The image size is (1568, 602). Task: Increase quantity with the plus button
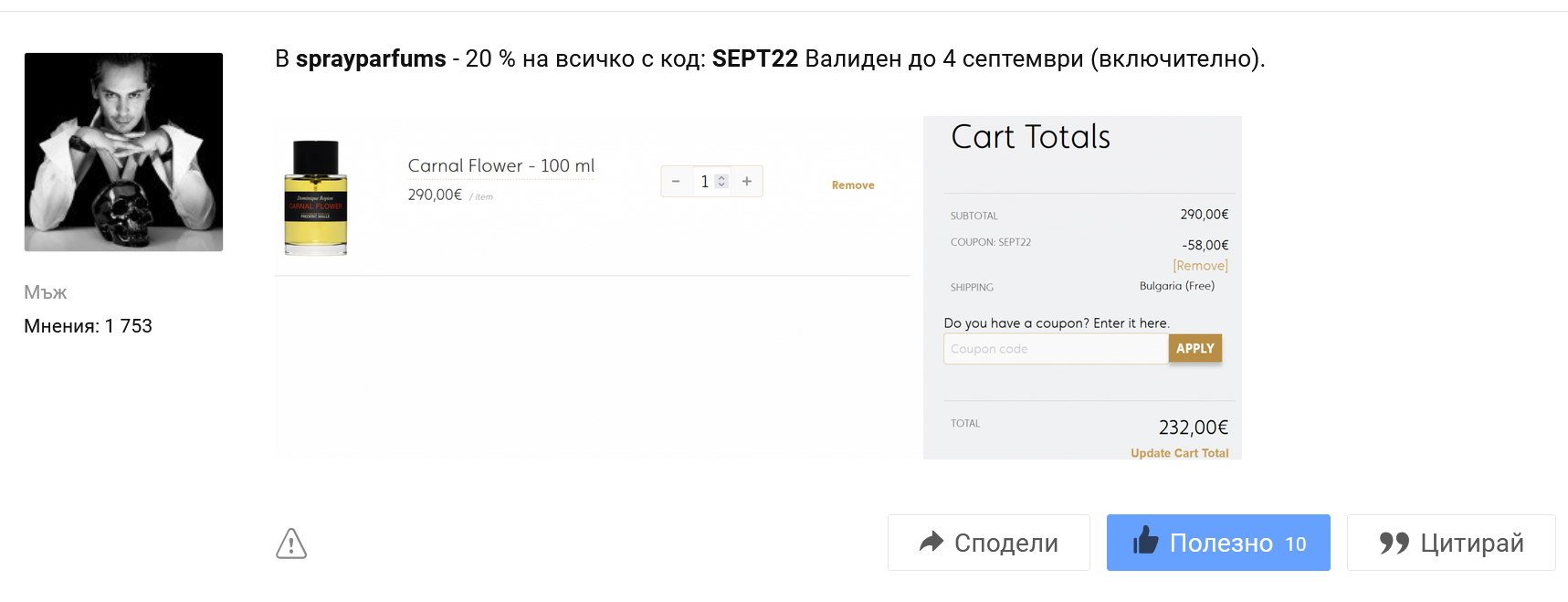(x=747, y=182)
